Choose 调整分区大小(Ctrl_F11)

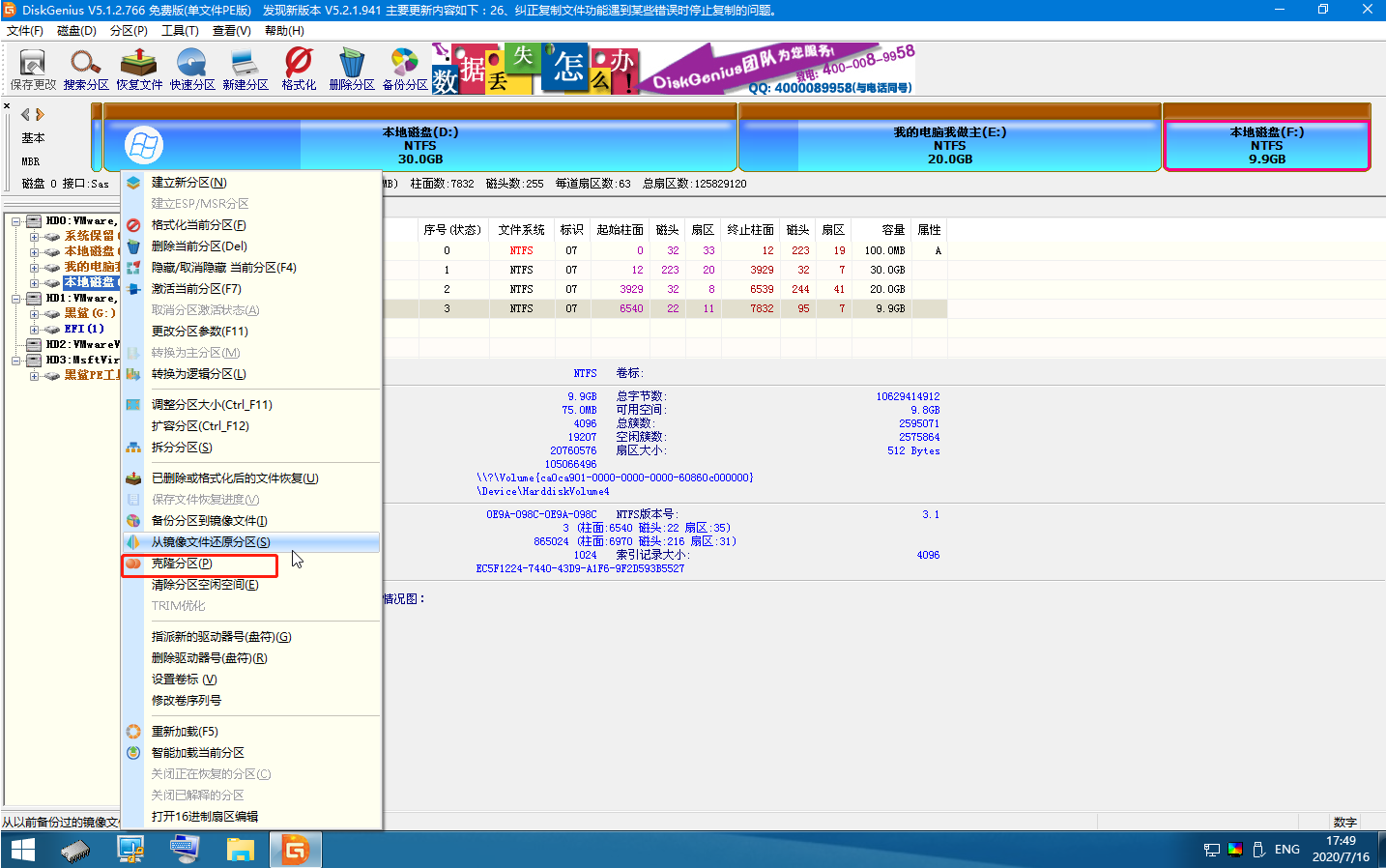(x=251, y=405)
